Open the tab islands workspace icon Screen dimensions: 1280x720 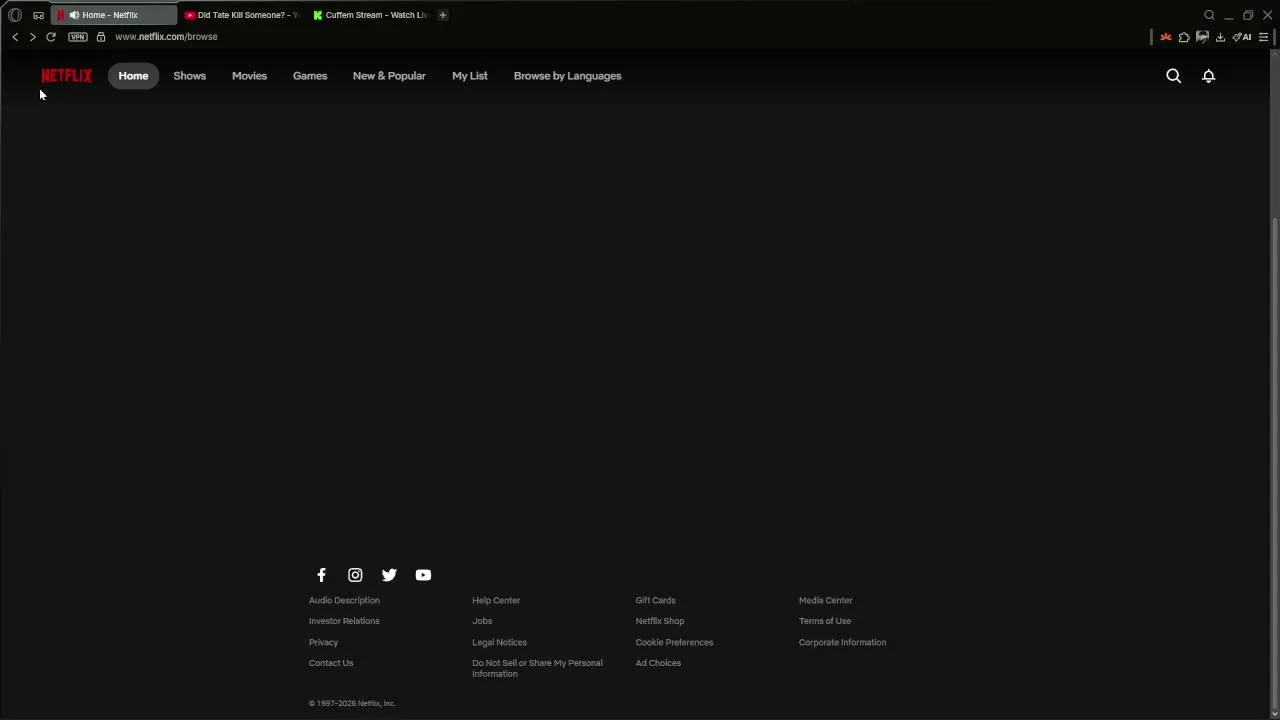coord(38,15)
